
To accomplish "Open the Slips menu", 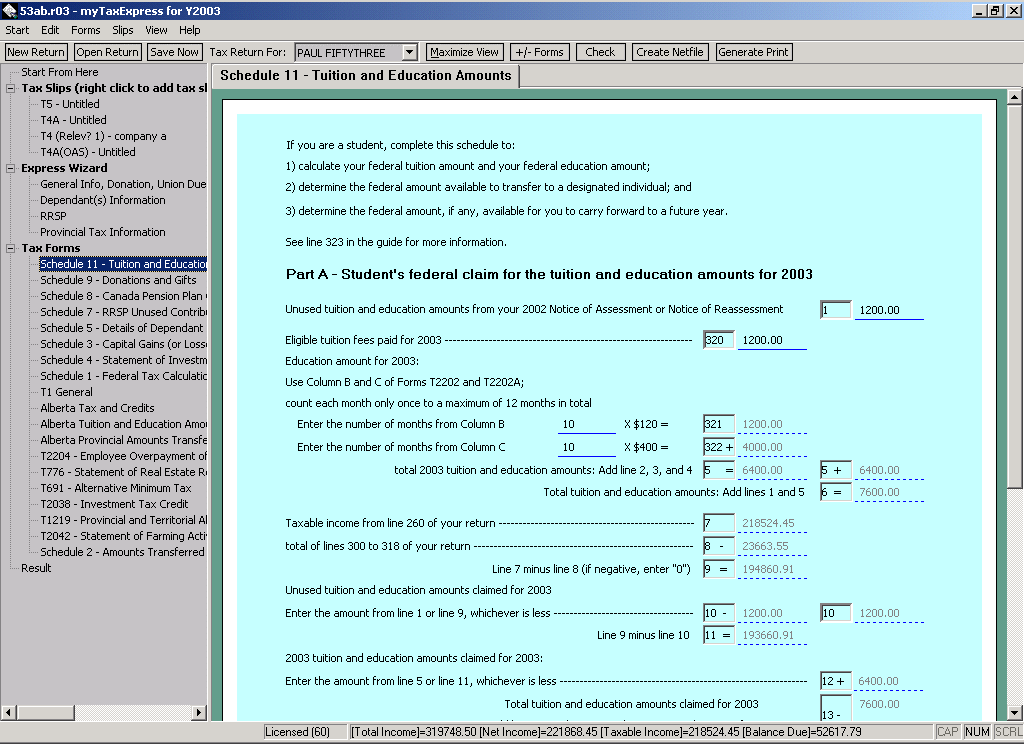I will (122, 30).
